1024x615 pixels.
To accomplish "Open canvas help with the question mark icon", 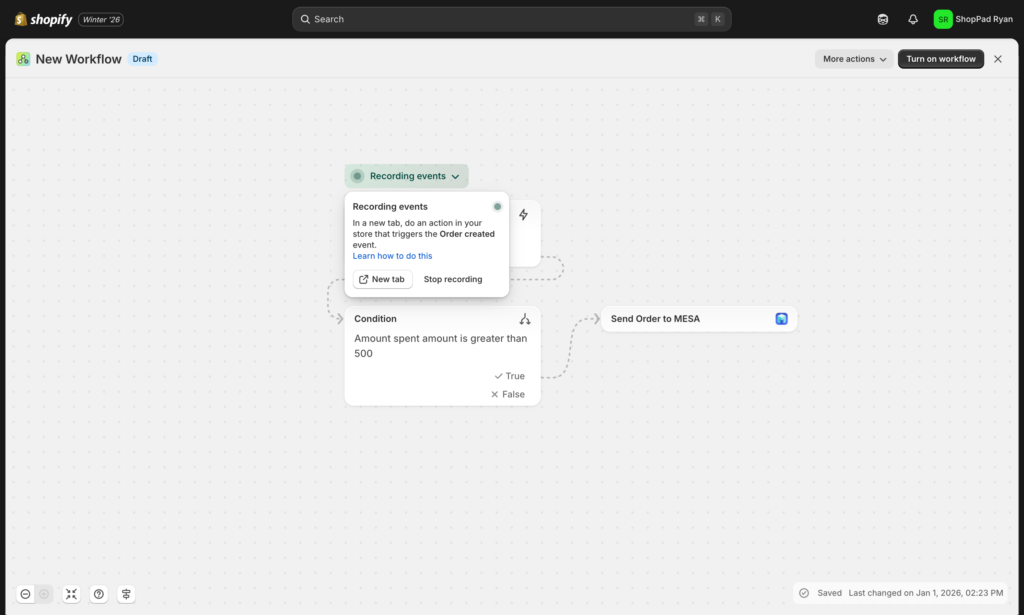I will [98, 593].
